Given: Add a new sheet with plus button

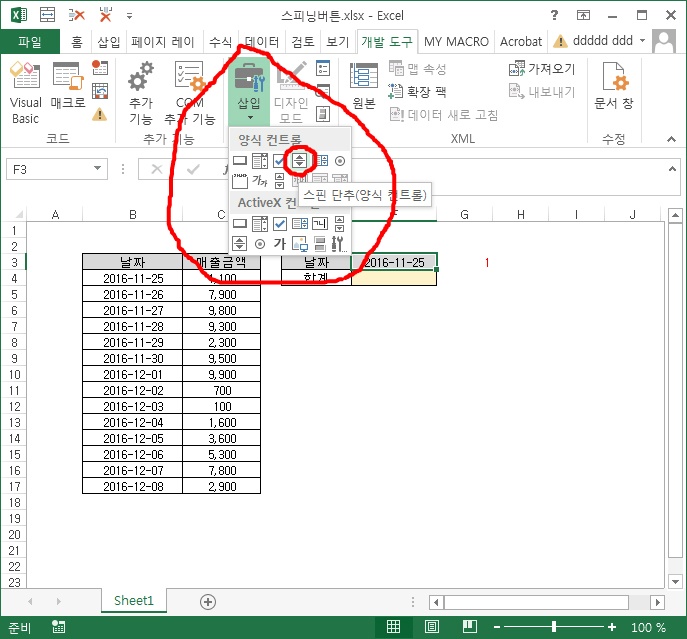Looking at the screenshot, I should pyautogui.click(x=208, y=602).
